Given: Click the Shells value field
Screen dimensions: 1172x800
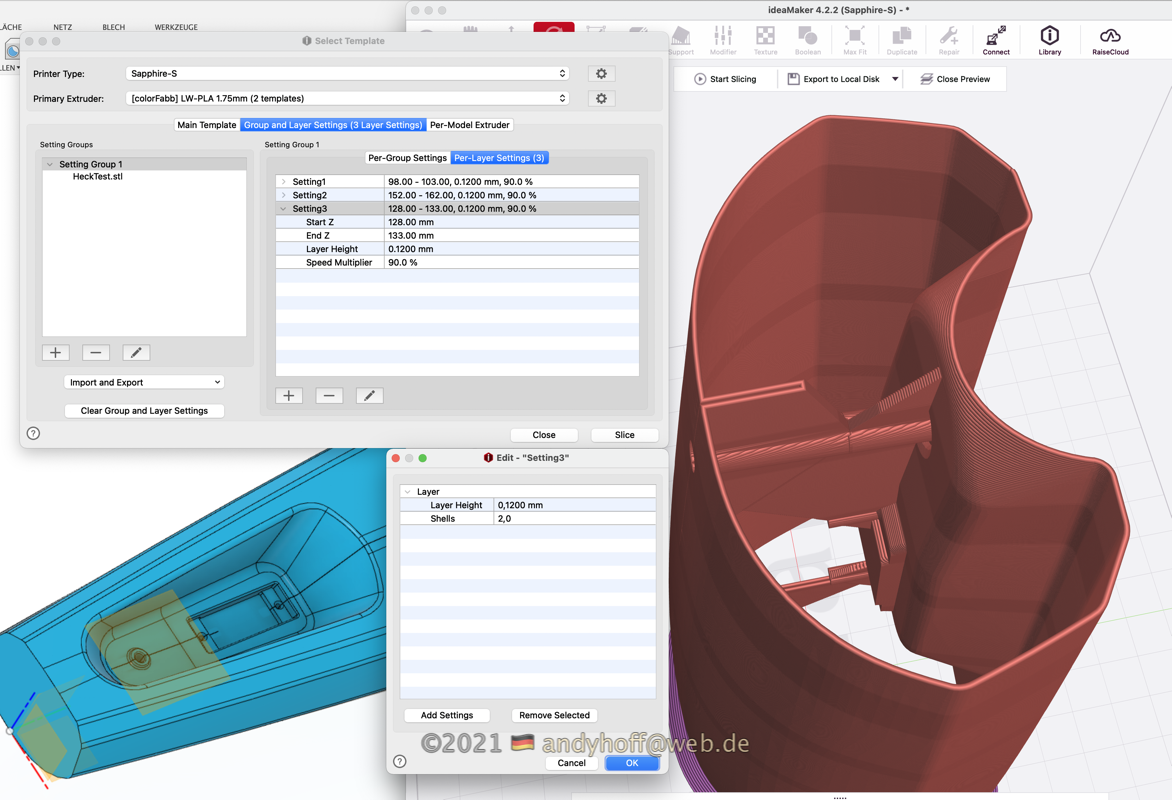Looking at the screenshot, I should 574,519.
